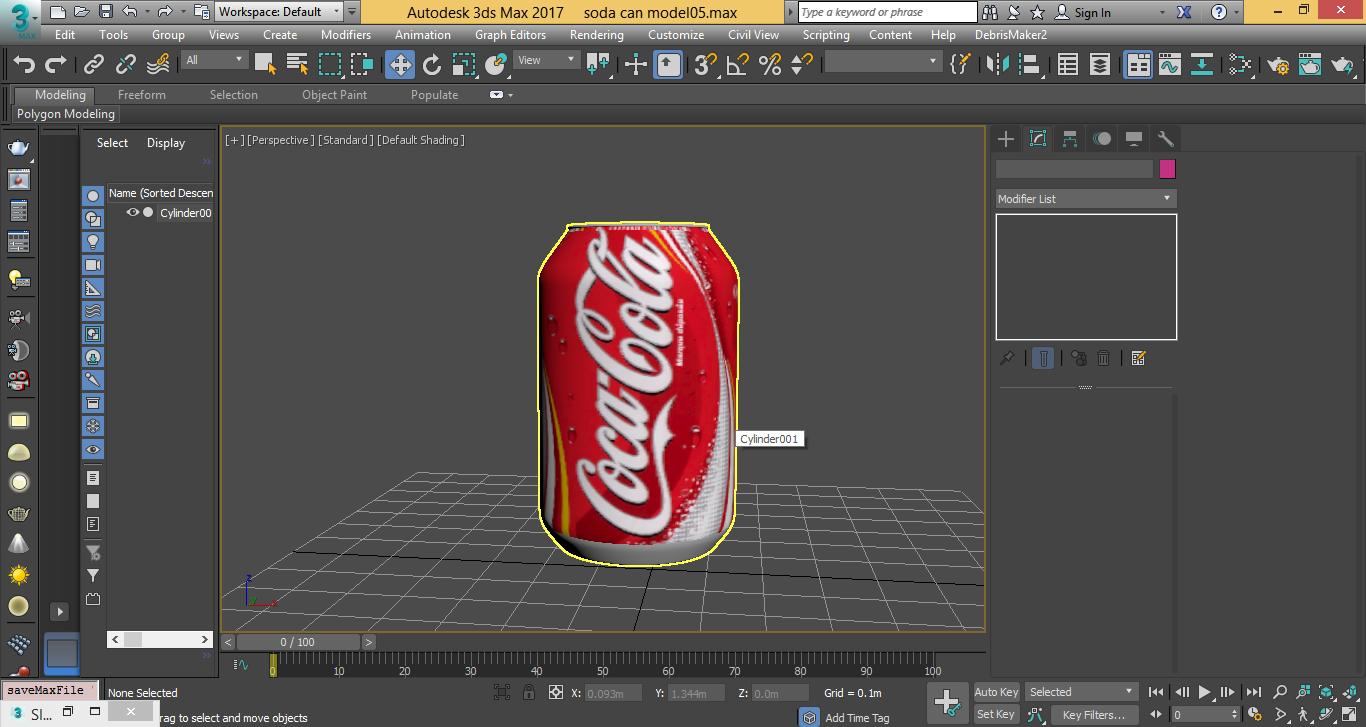Activate the Select and Place tool
The height and width of the screenshot is (727, 1366).
point(496,65)
